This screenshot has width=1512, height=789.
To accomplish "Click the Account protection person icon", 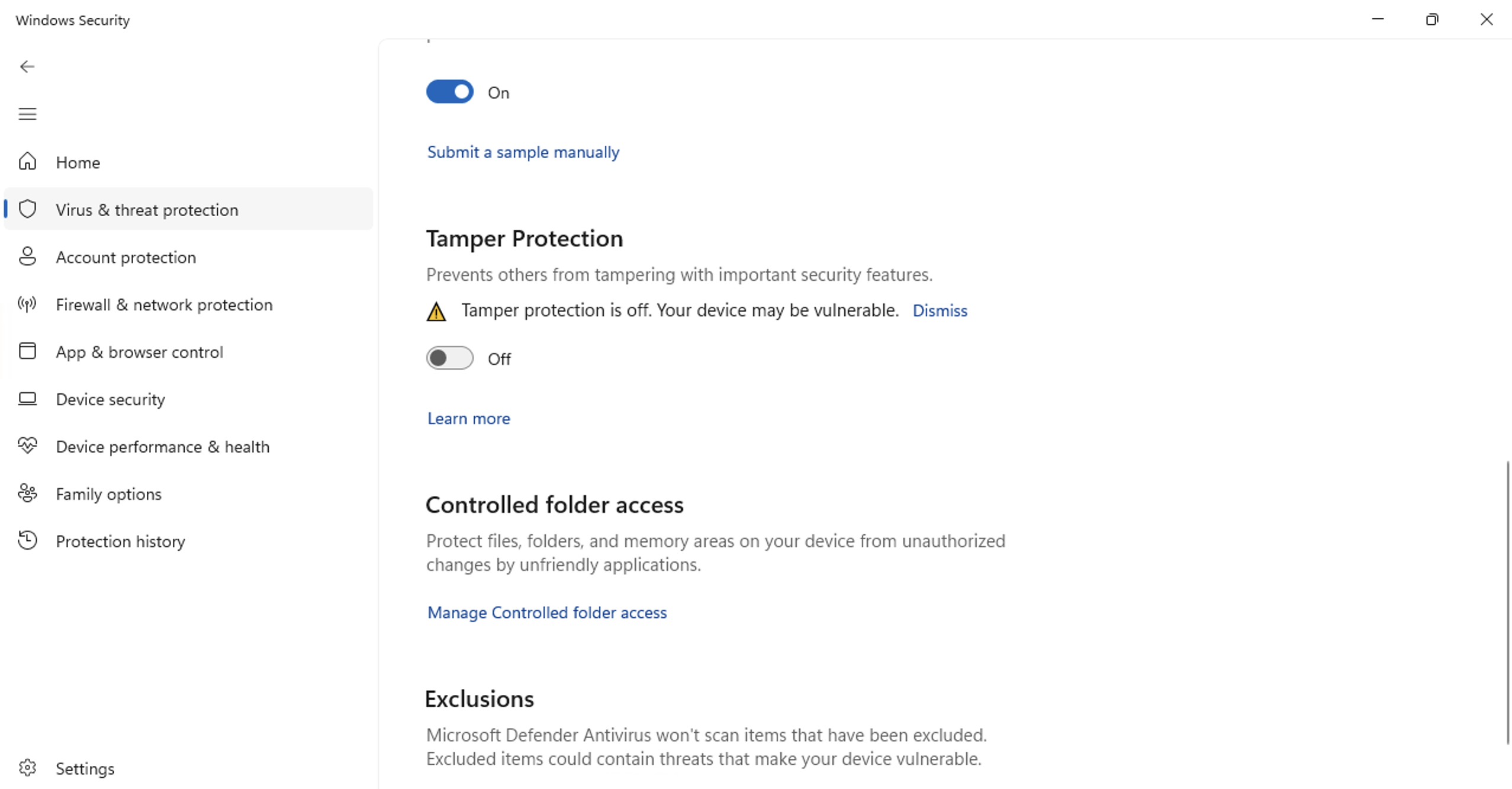I will point(27,256).
